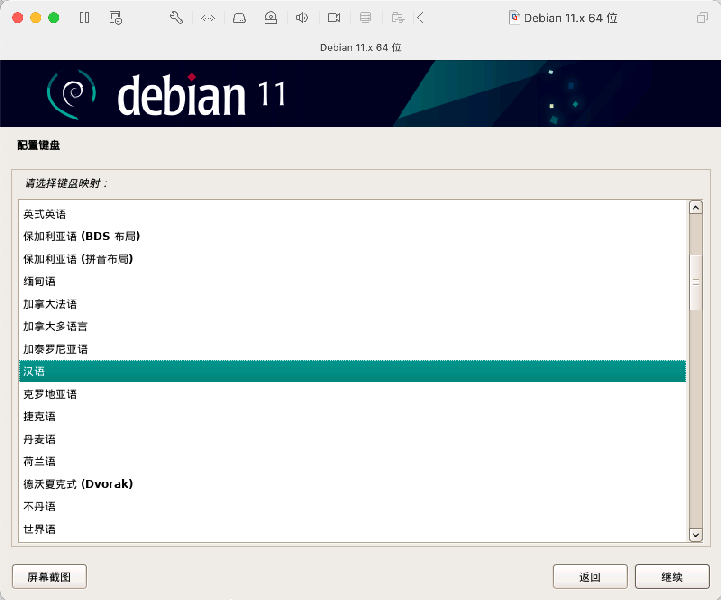Screen dimensions: 721x600
Task: Click the CD/DVD drive icon
Action: click(271, 18)
